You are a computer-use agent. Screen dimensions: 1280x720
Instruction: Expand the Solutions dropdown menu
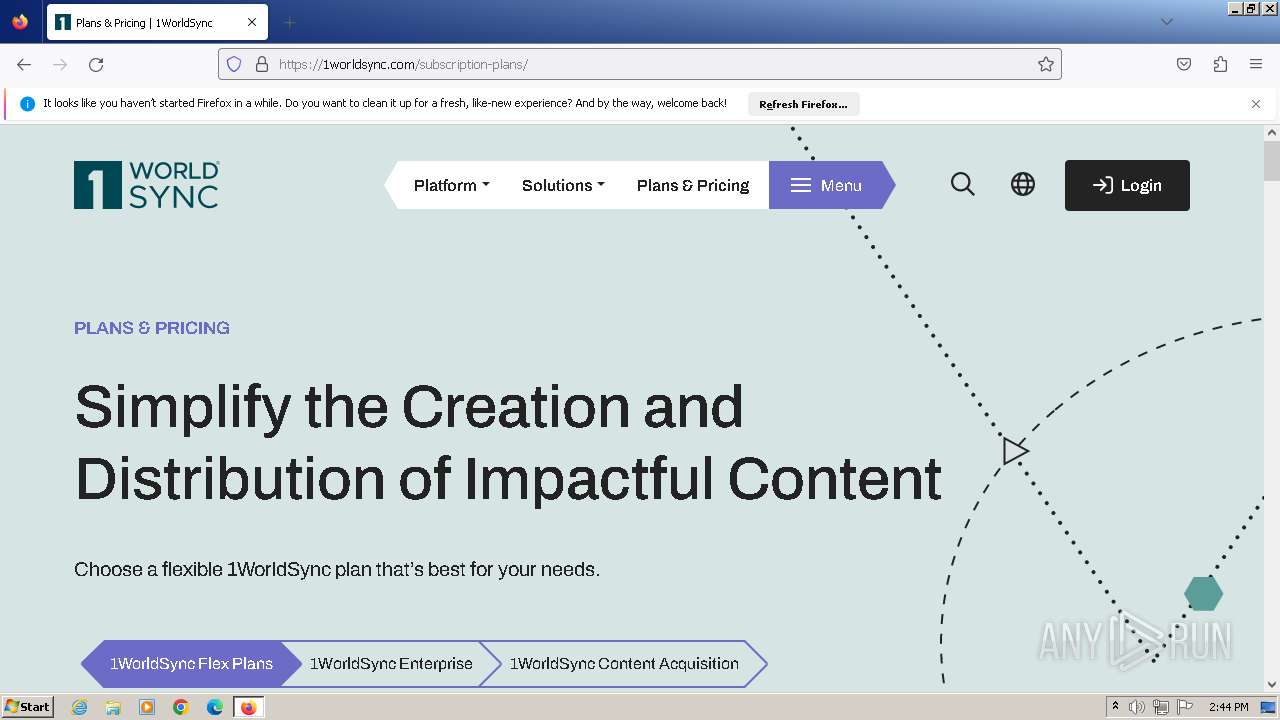click(563, 185)
